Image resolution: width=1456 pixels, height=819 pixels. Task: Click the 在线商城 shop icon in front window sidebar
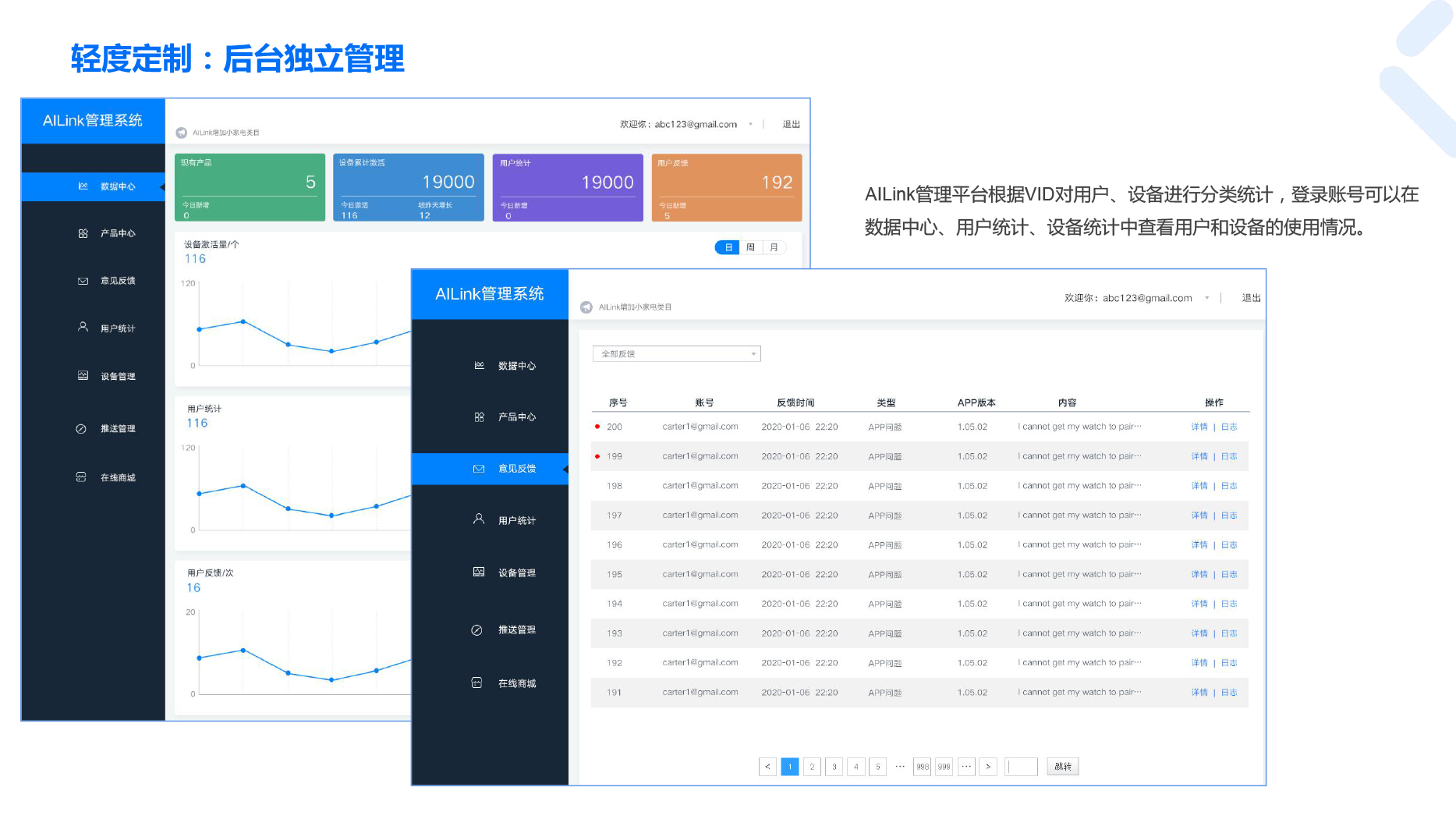(x=476, y=682)
